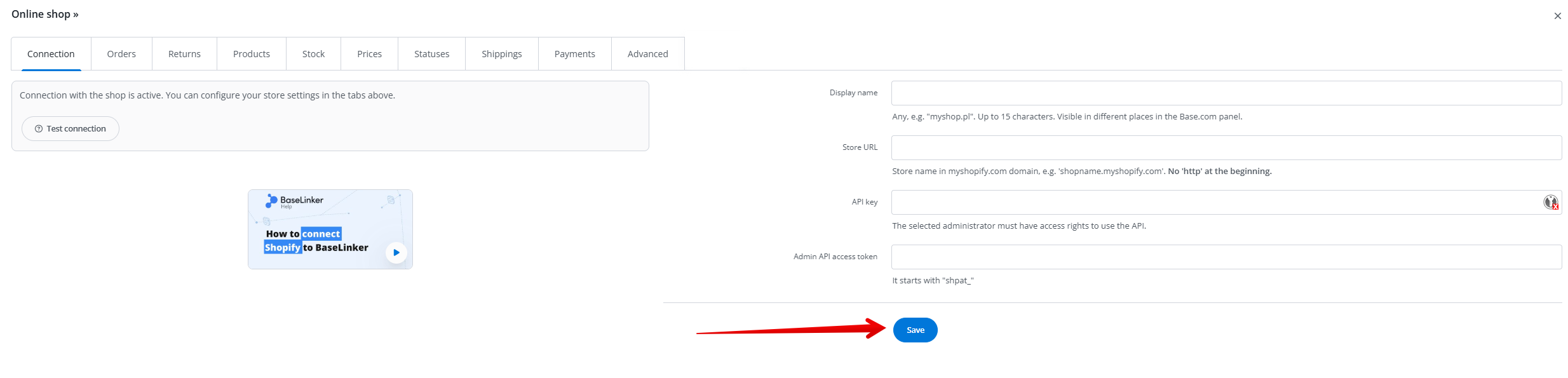Switch to the Orders tab
1568x378 pixels.
coord(121,54)
